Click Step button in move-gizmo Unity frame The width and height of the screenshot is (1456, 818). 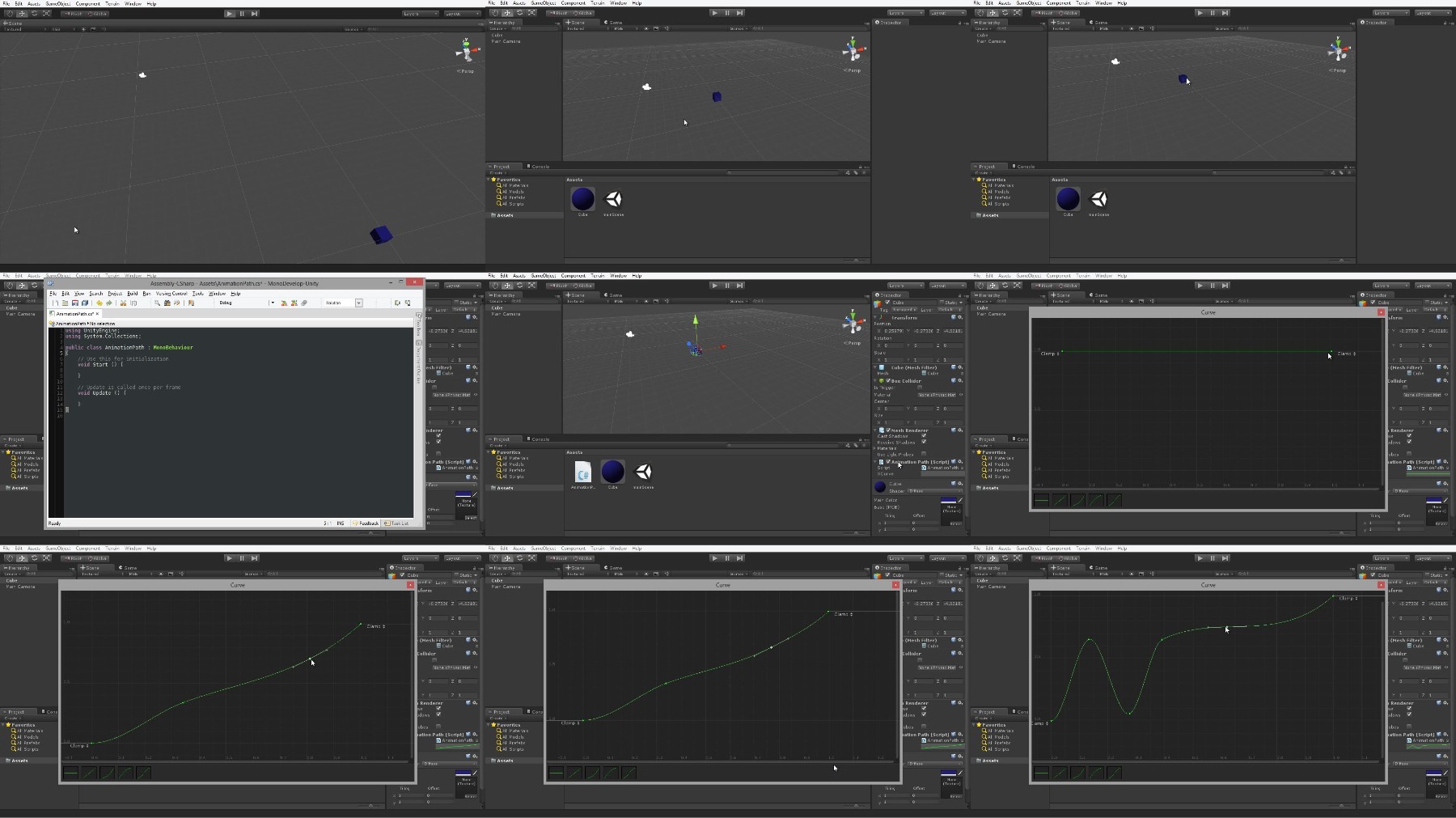739,286
